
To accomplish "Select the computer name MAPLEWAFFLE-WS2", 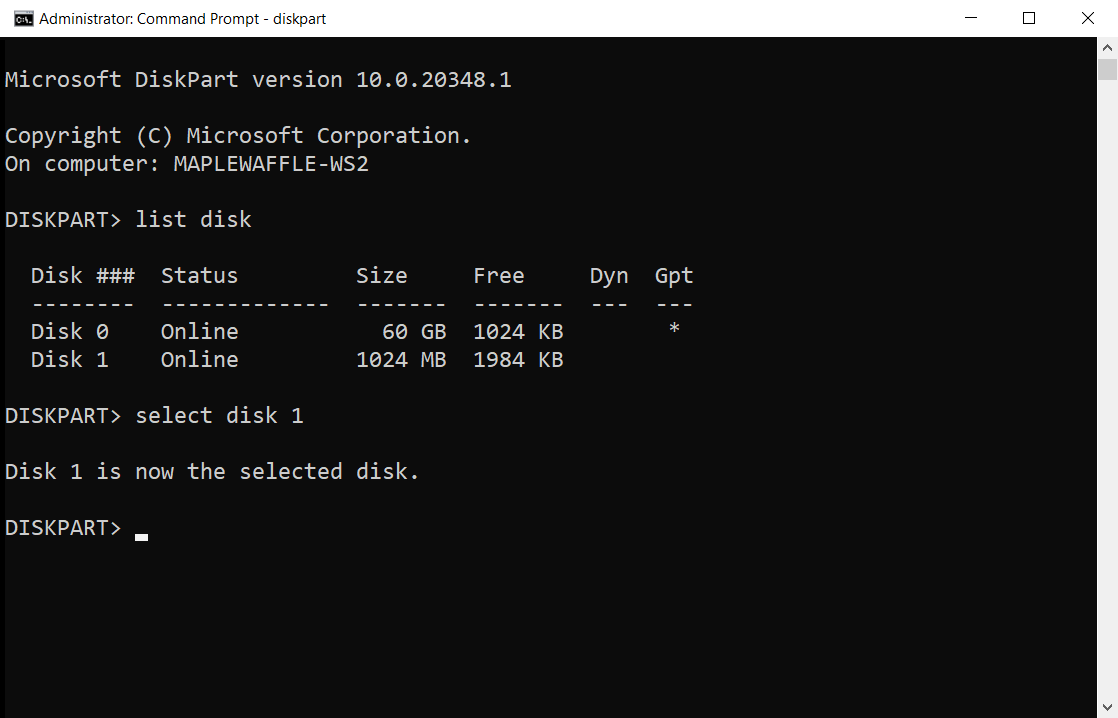I will coord(271,163).
